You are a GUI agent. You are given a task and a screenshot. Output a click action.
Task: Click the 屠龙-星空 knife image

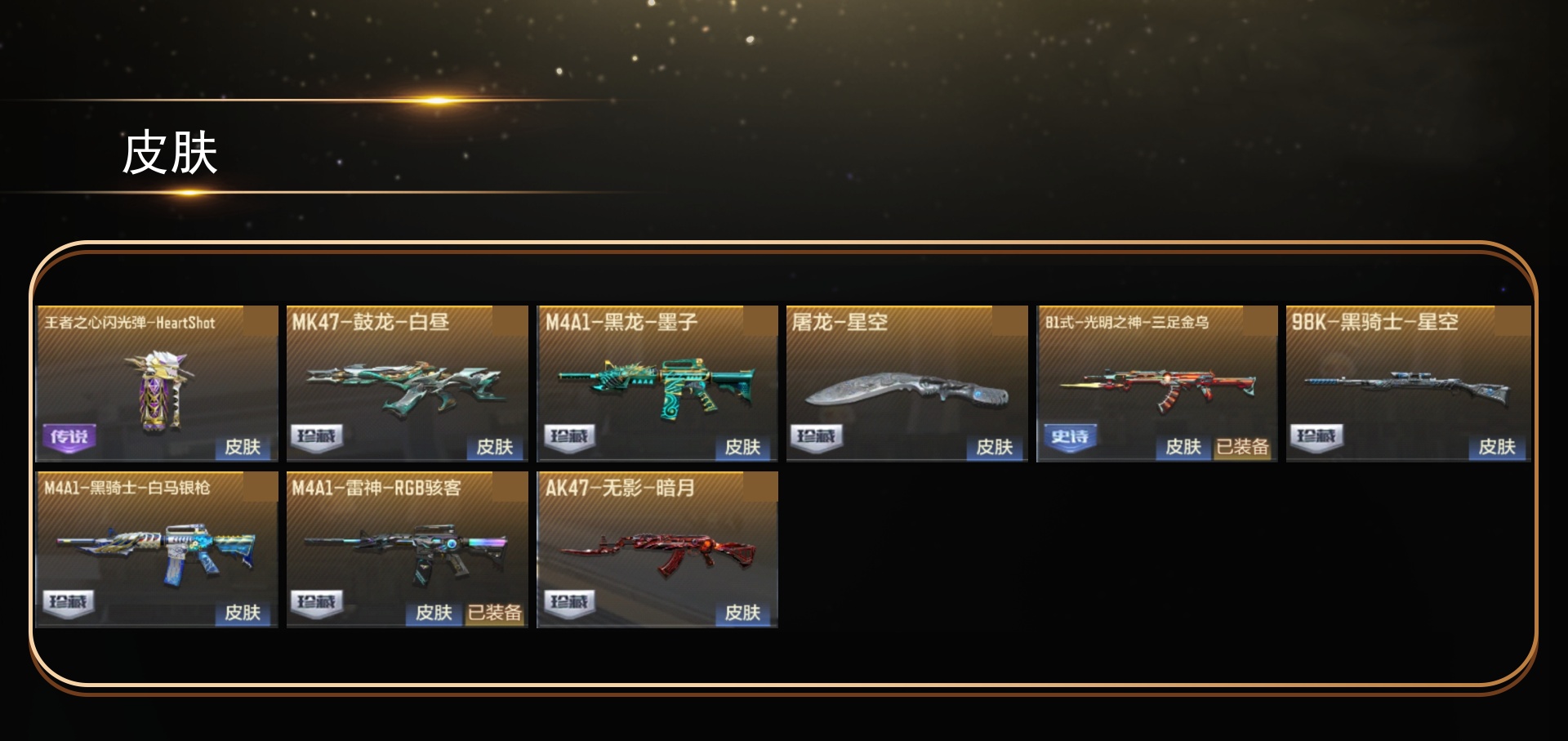[x=907, y=390]
